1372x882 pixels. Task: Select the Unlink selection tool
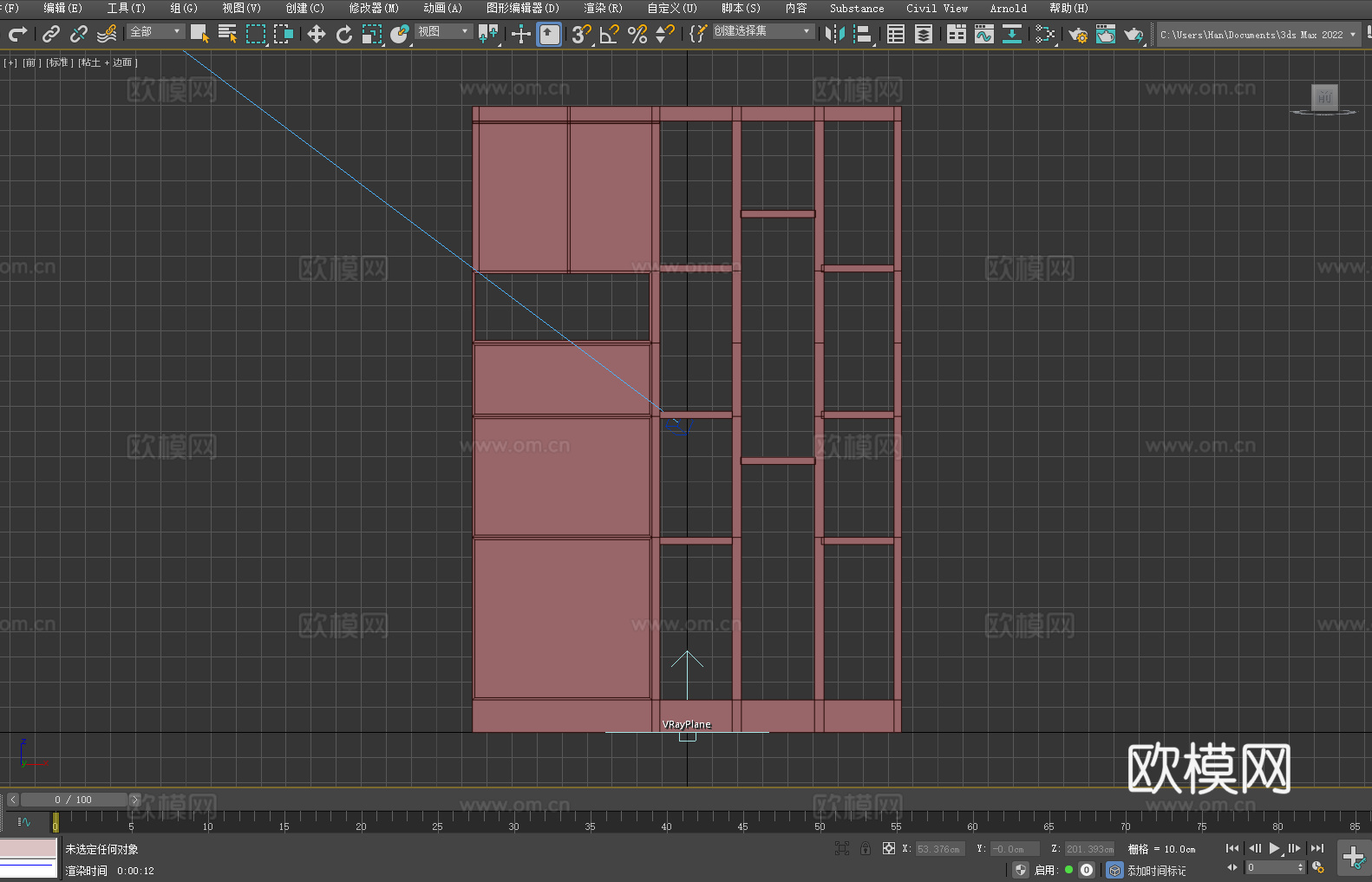tap(79, 34)
